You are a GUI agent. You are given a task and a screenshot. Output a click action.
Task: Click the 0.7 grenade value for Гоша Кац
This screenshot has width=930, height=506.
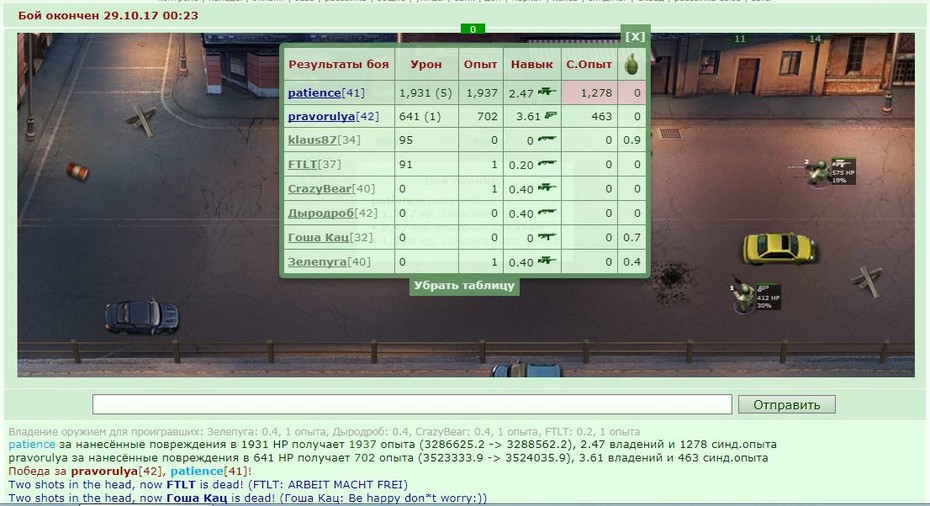[x=632, y=237]
